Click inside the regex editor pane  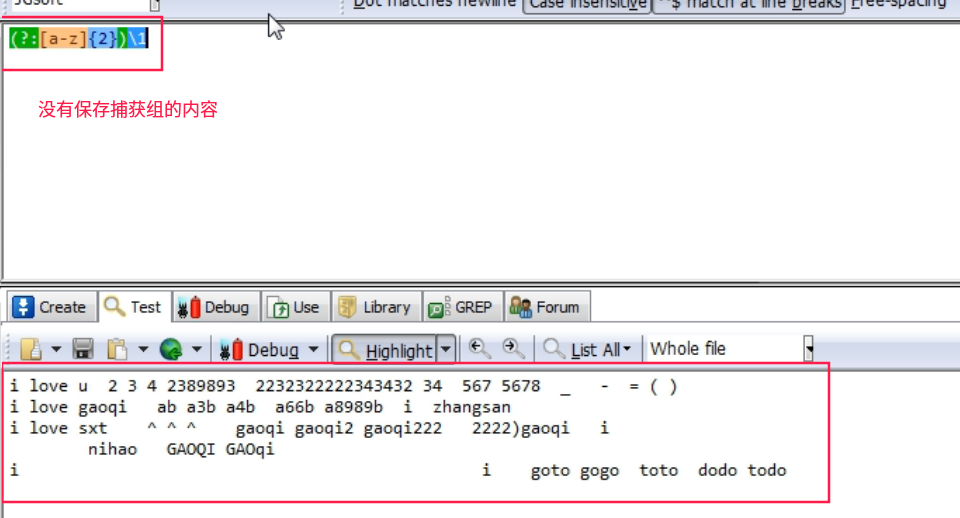(x=480, y=153)
